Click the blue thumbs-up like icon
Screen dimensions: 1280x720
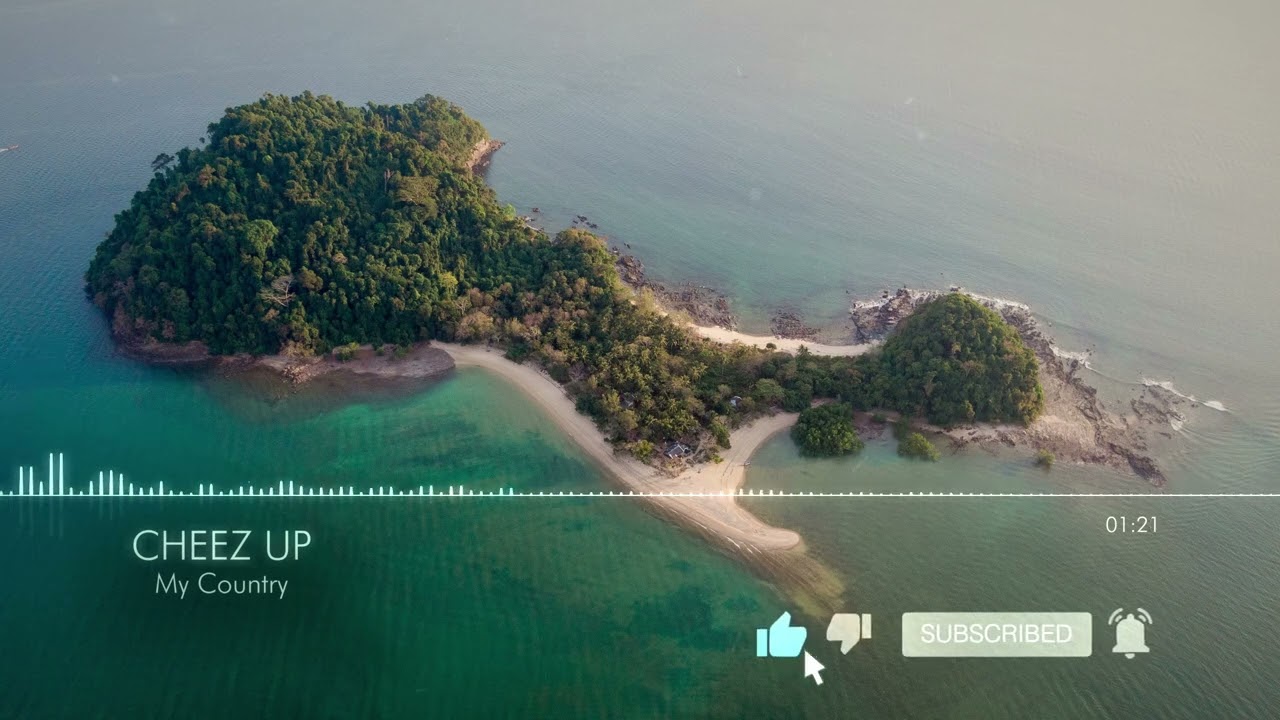[x=781, y=635]
